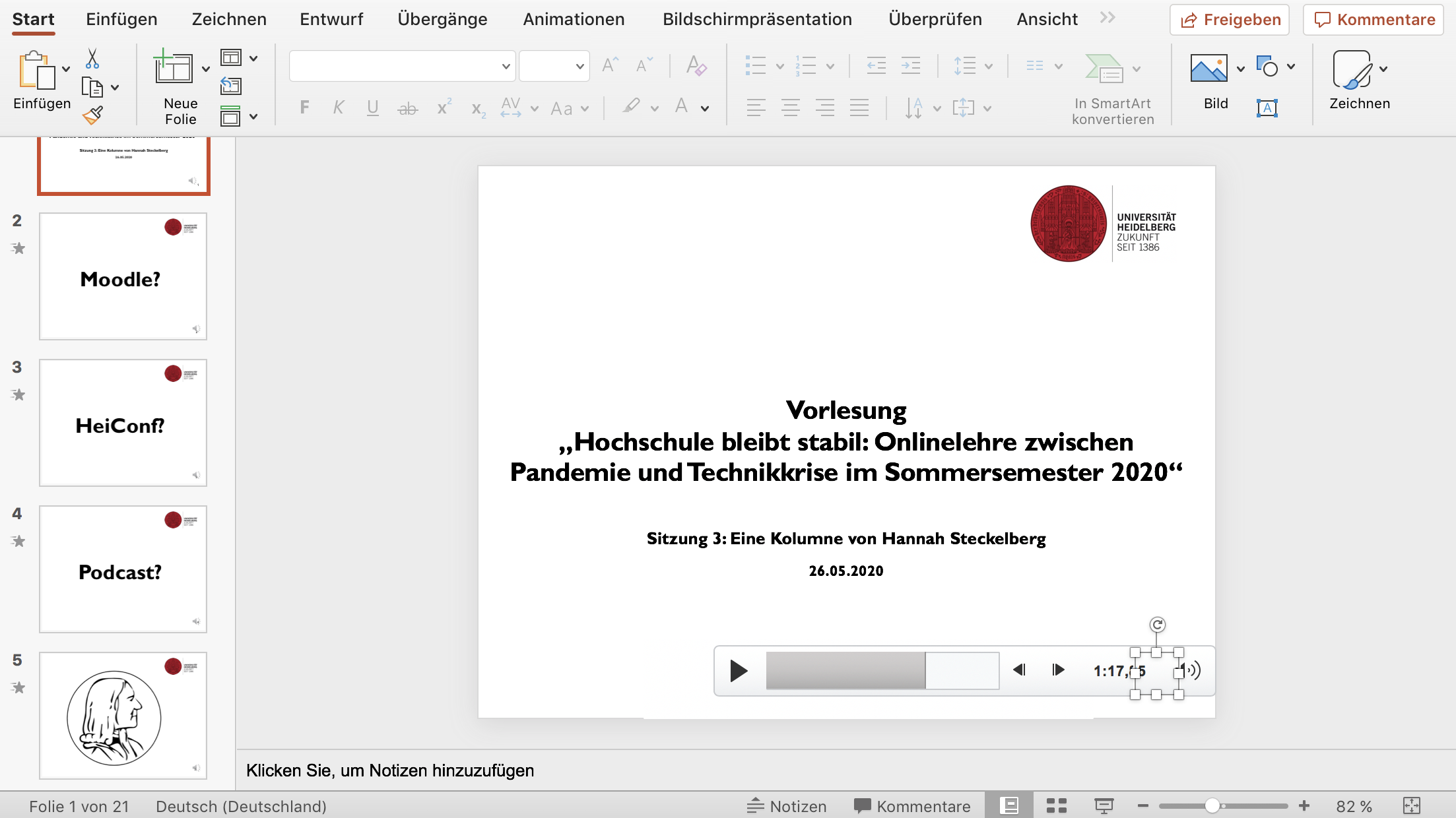
Task: Click the Neue Folie button
Action: pyautogui.click(x=174, y=69)
